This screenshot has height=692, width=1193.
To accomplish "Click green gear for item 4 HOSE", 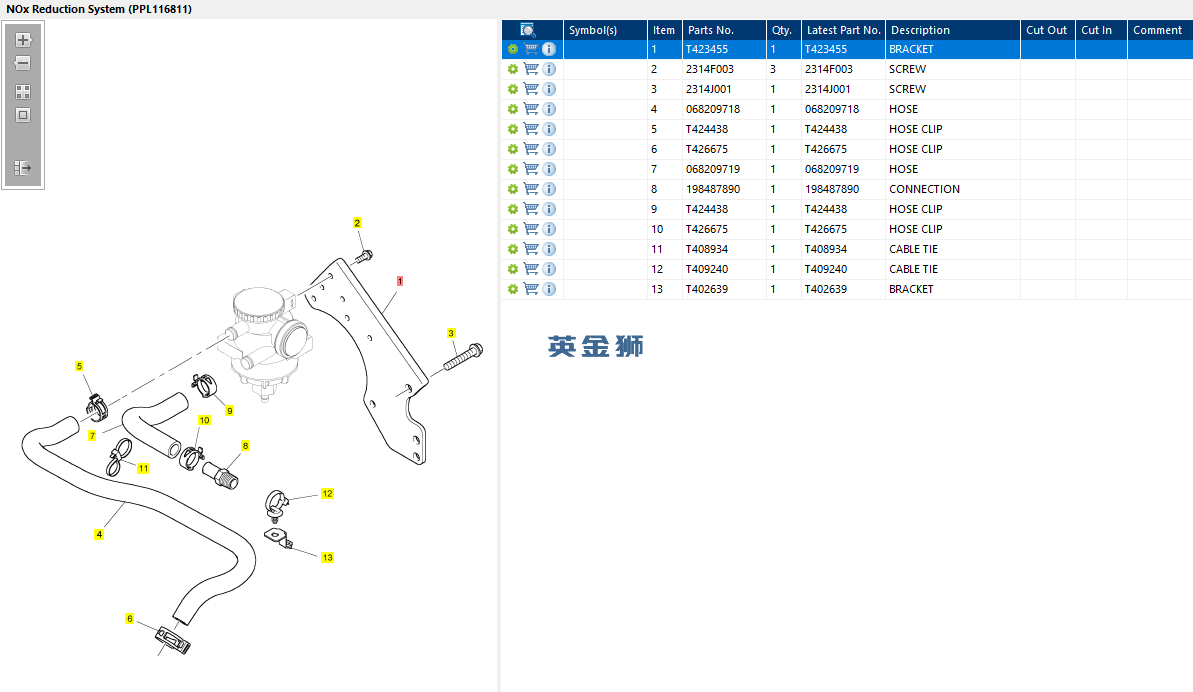I will (513, 110).
